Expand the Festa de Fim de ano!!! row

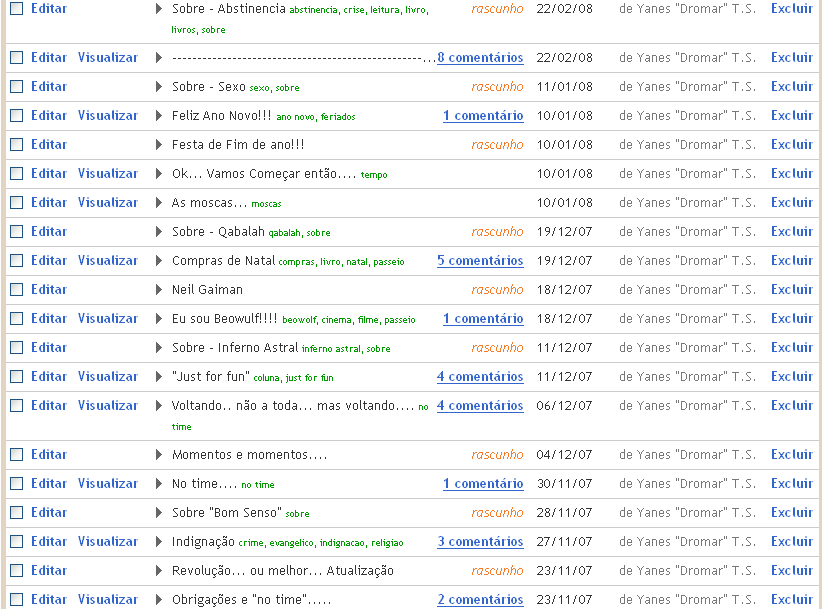pos(159,145)
